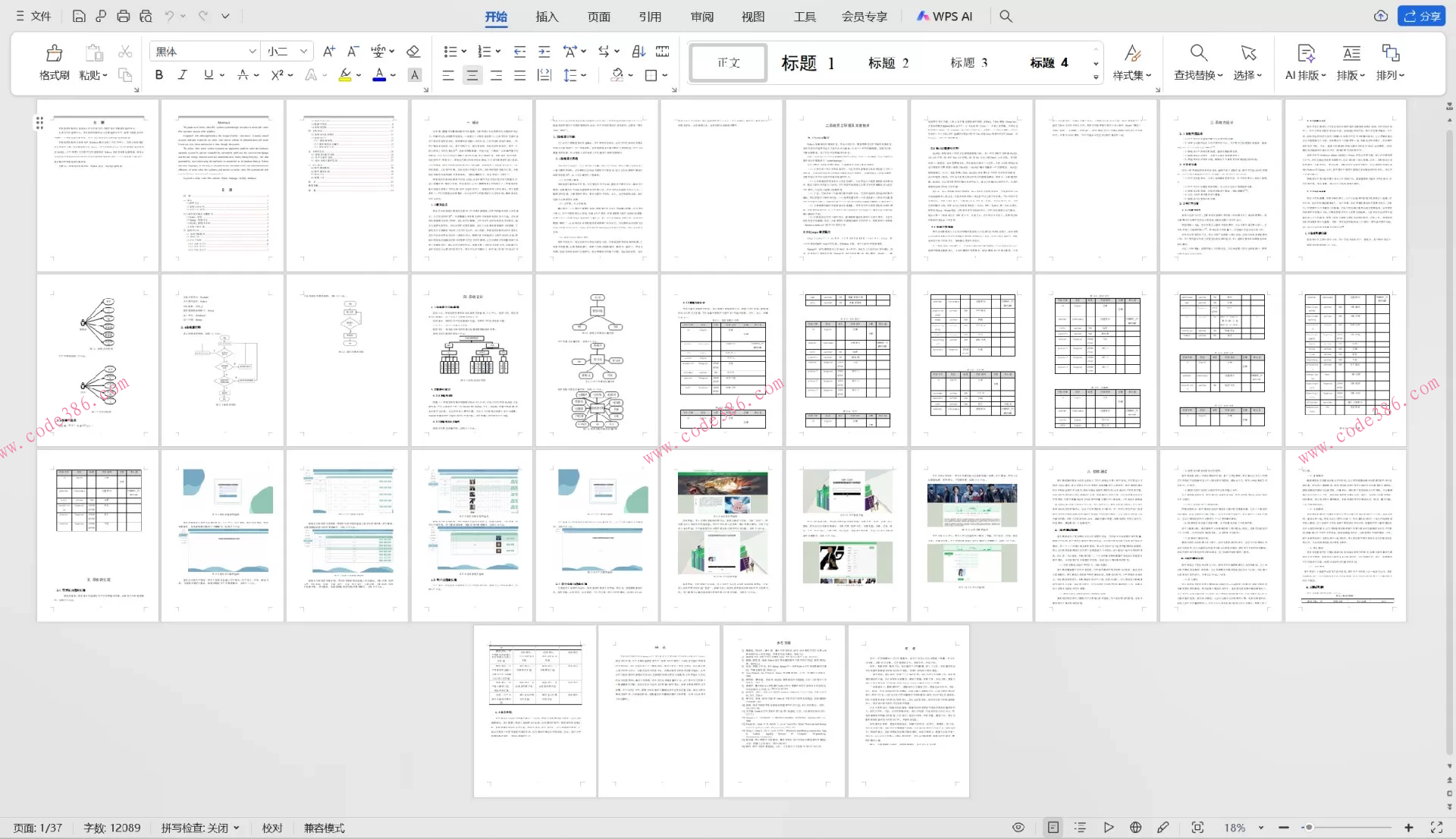1456x839 pixels.
Task: Switch to outline view in status bar
Action: (x=1081, y=828)
